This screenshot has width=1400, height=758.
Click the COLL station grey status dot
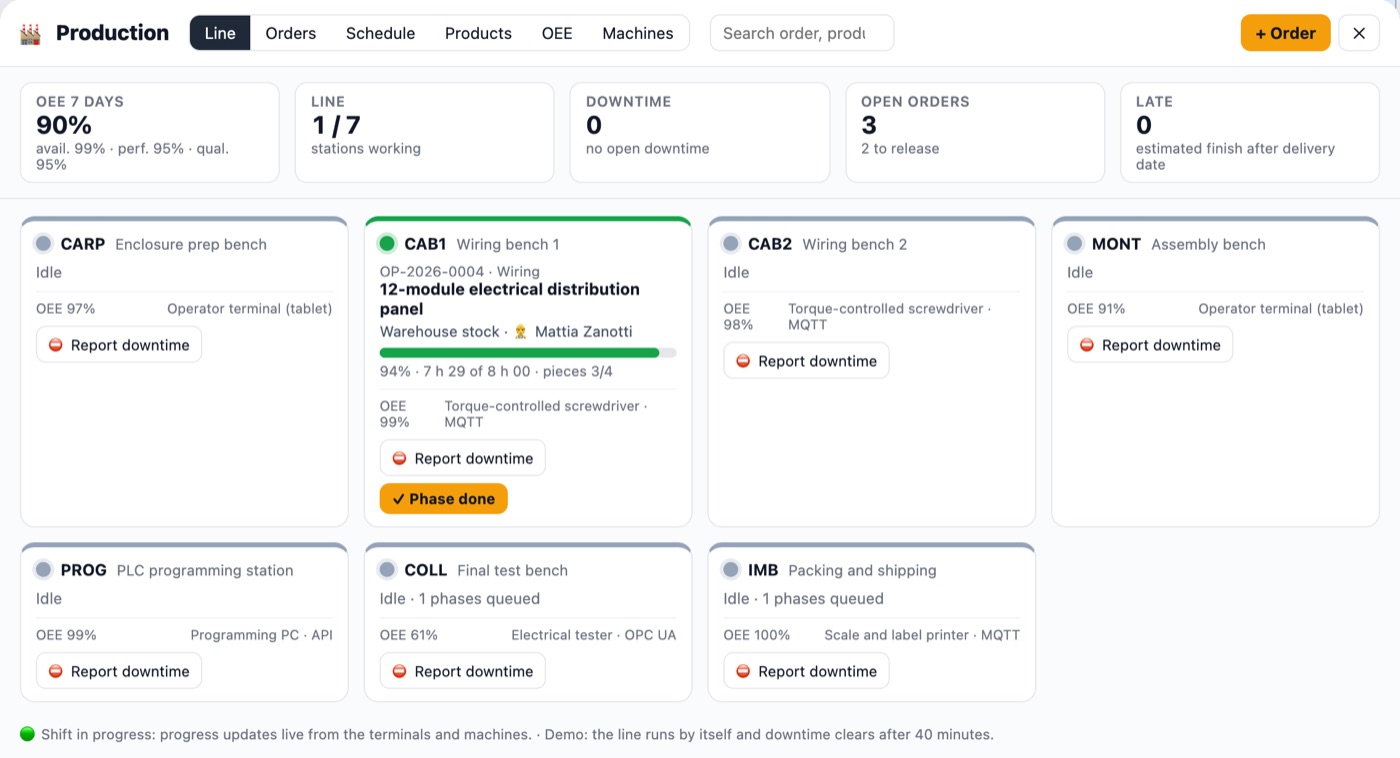click(x=387, y=569)
